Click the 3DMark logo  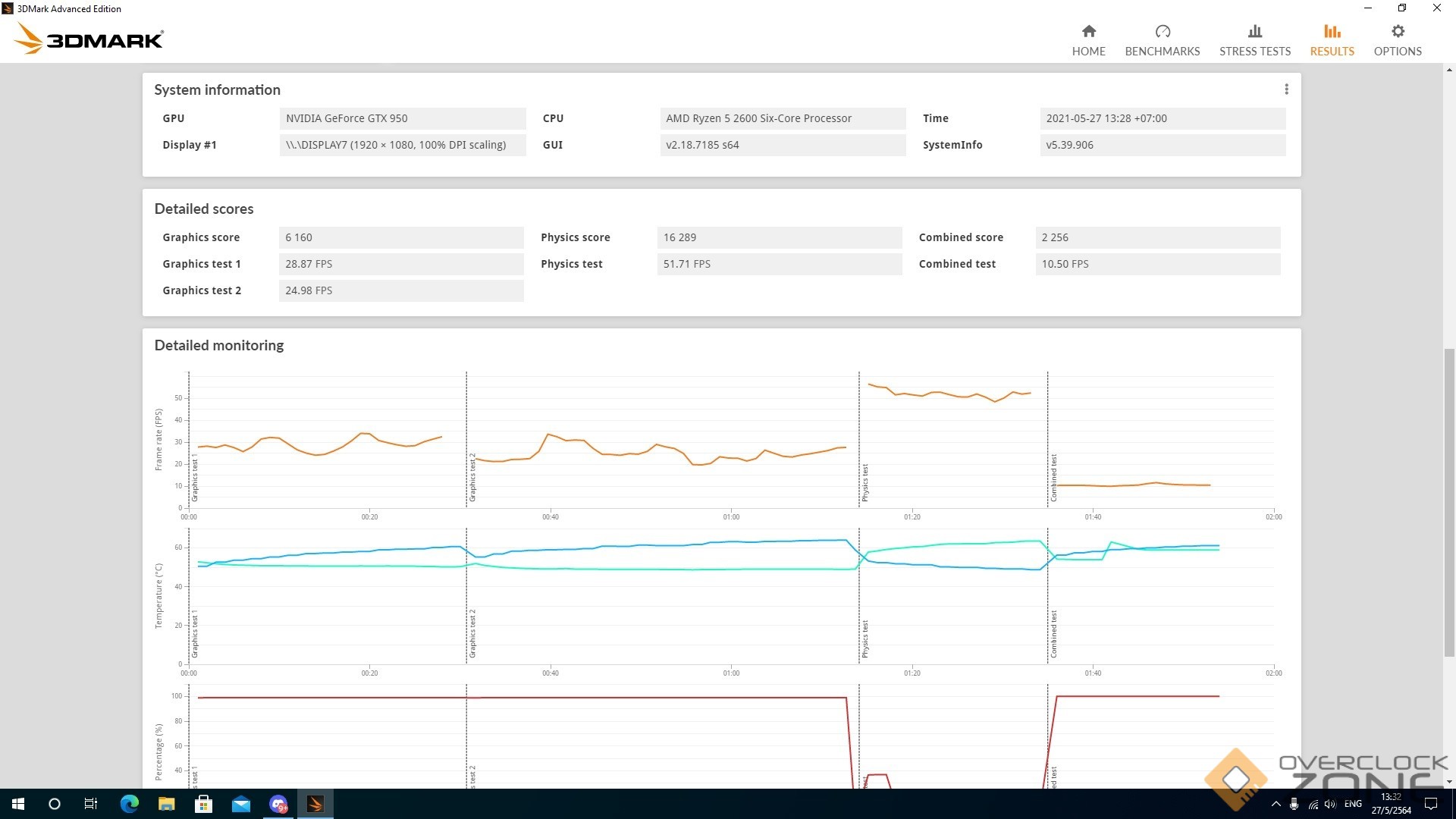pyautogui.click(x=89, y=39)
